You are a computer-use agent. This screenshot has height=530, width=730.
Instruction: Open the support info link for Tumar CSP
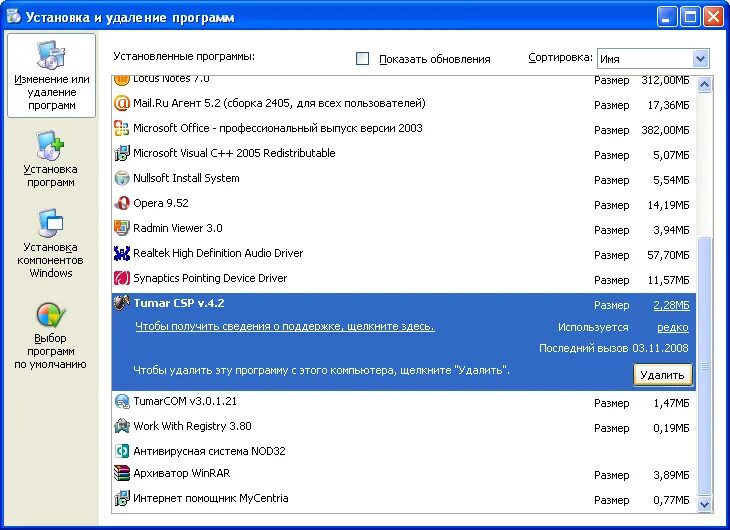(x=285, y=326)
